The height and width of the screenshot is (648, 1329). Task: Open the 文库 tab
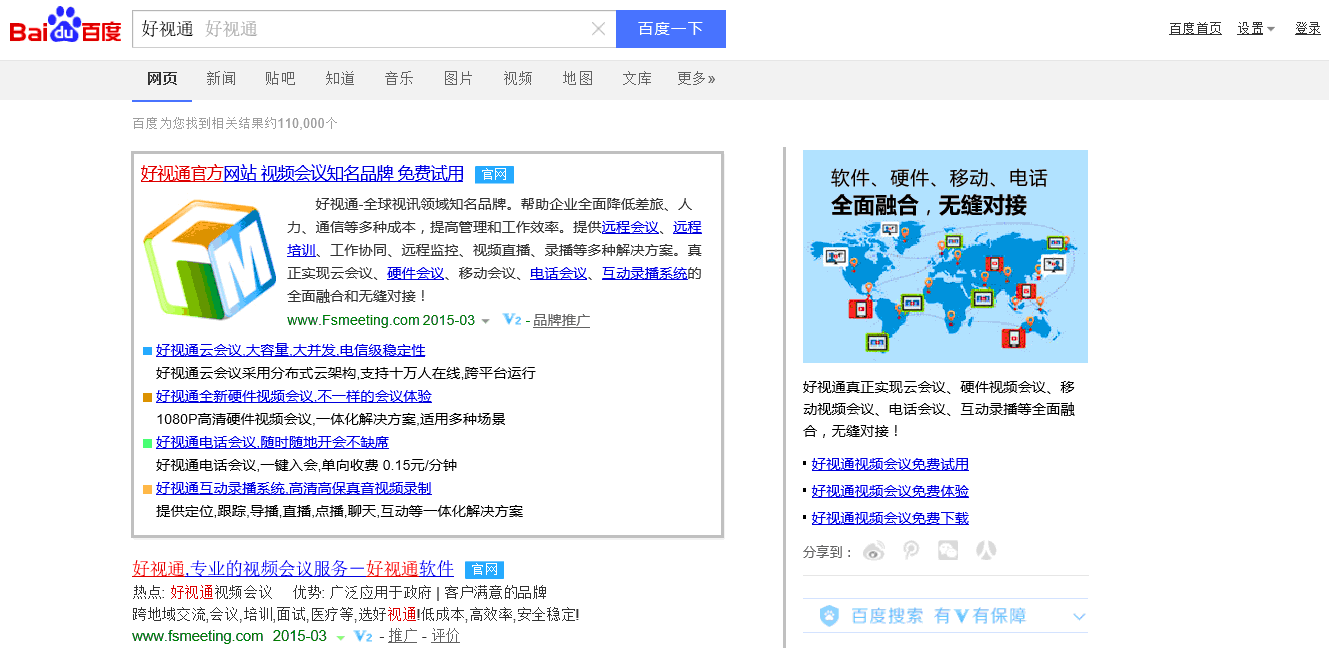(637, 79)
